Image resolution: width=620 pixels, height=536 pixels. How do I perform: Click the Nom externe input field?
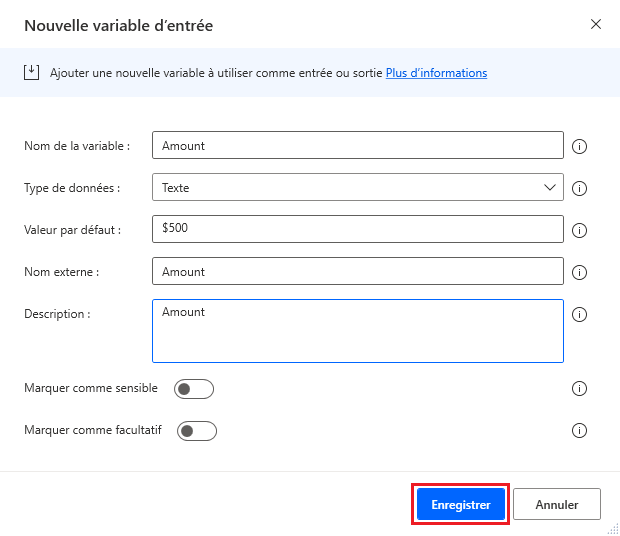357,271
